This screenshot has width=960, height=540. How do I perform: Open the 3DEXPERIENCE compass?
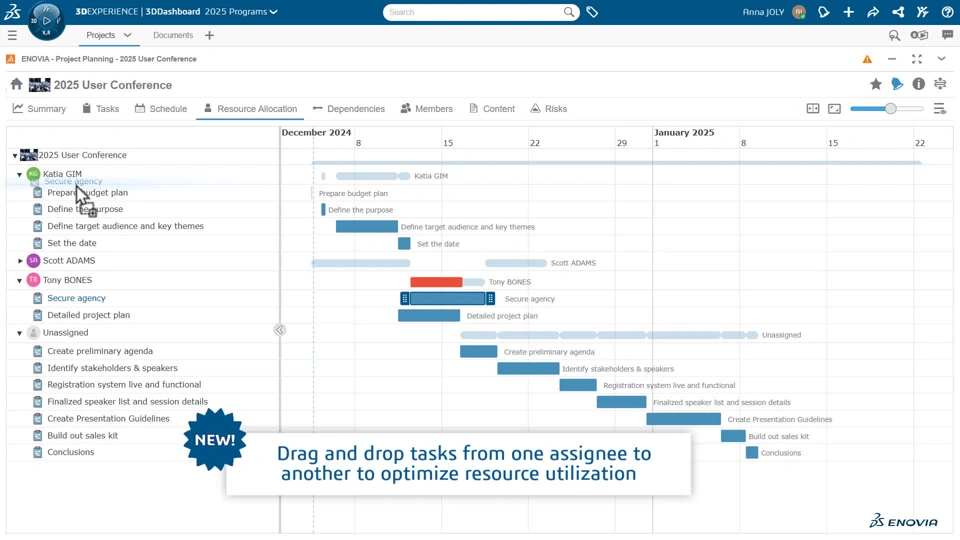click(x=47, y=21)
